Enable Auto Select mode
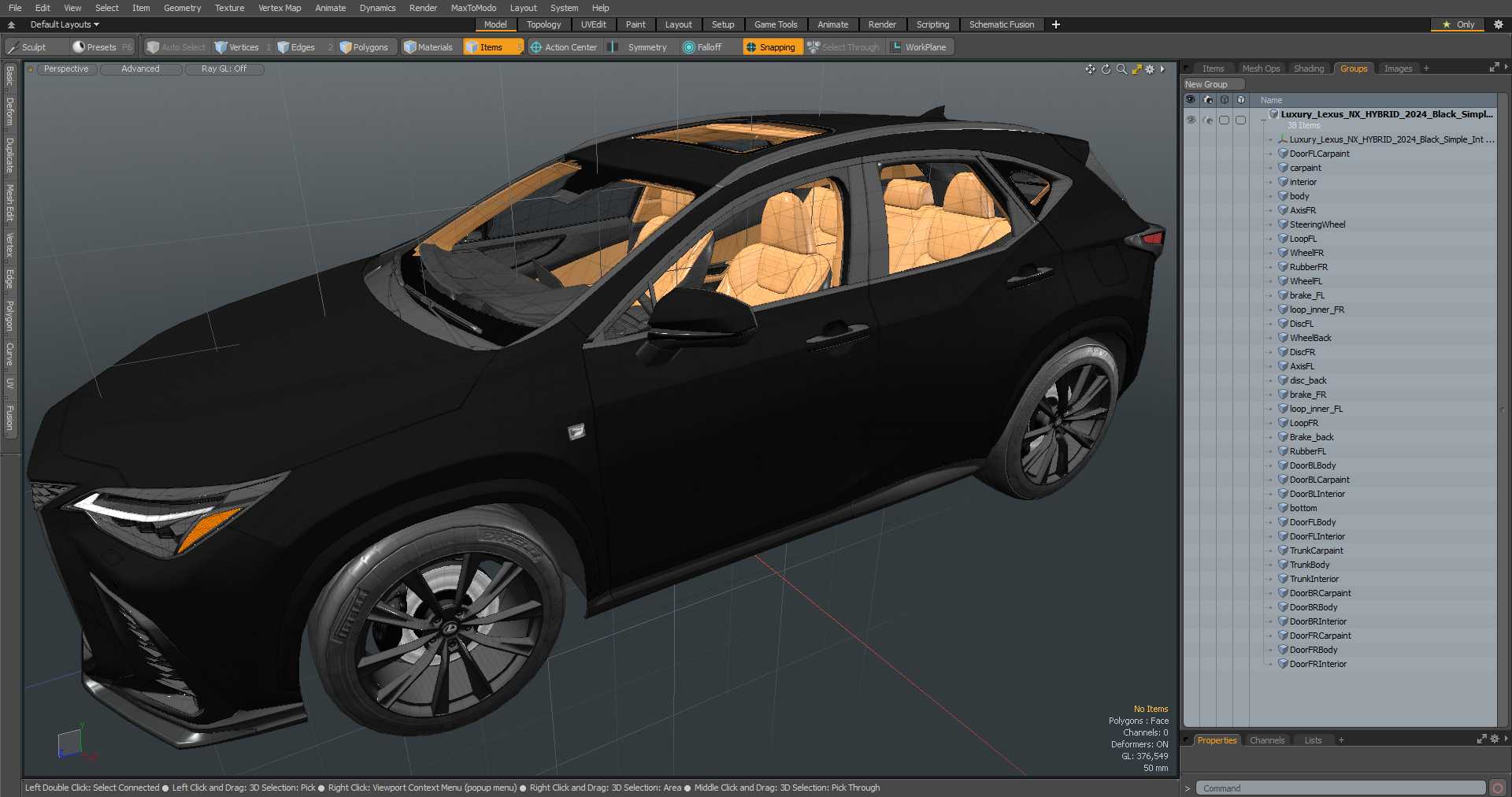The image size is (1512, 797). 176,47
